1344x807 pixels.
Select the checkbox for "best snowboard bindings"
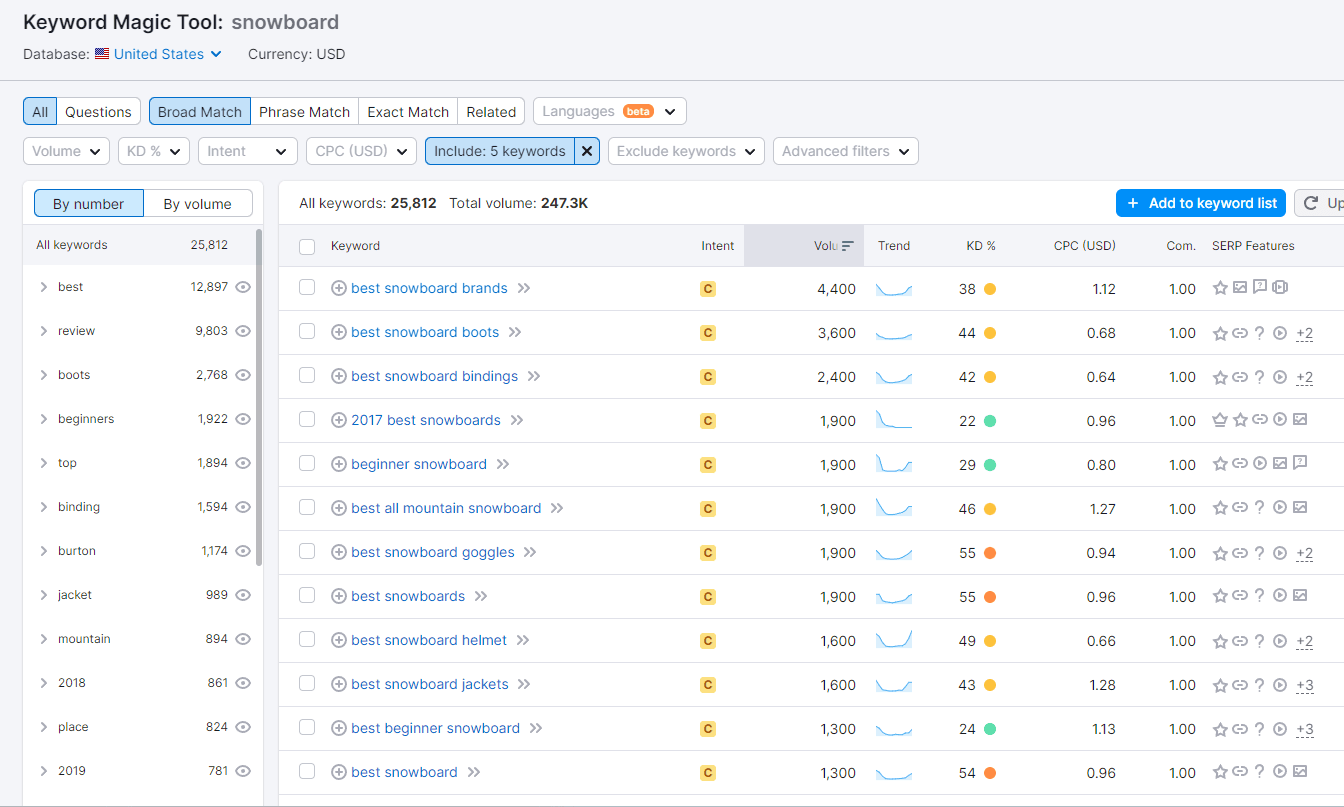coord(307,375)
